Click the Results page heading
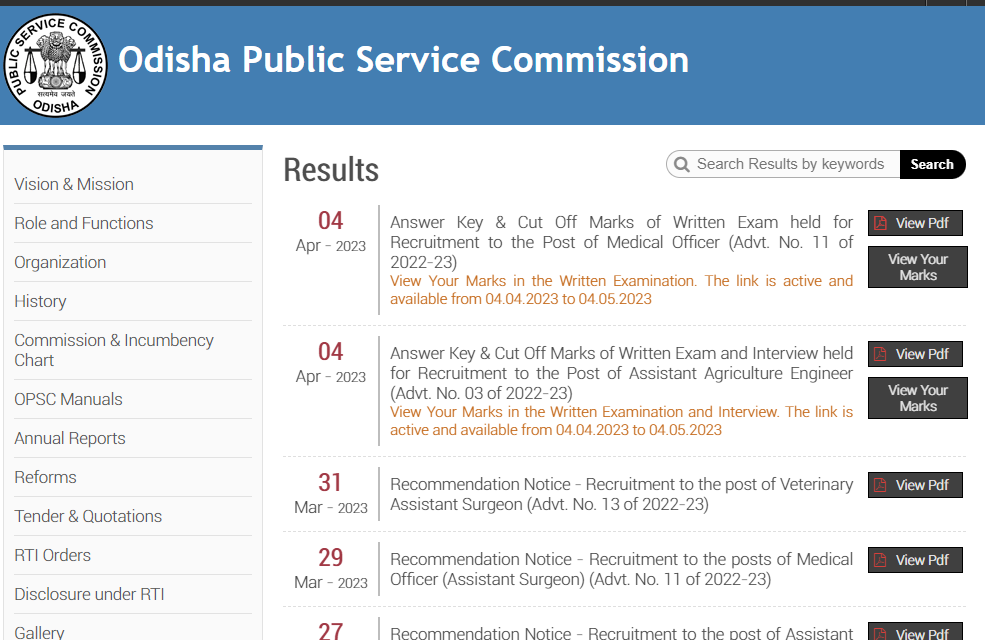 click(x=331, y=170)
